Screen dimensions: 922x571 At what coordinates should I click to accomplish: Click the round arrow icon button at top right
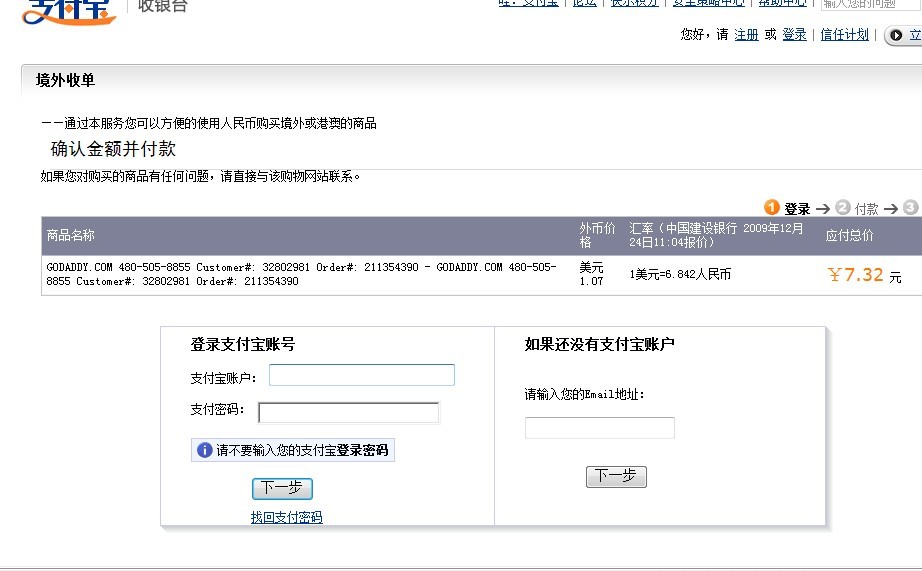[x=896, y=36]
